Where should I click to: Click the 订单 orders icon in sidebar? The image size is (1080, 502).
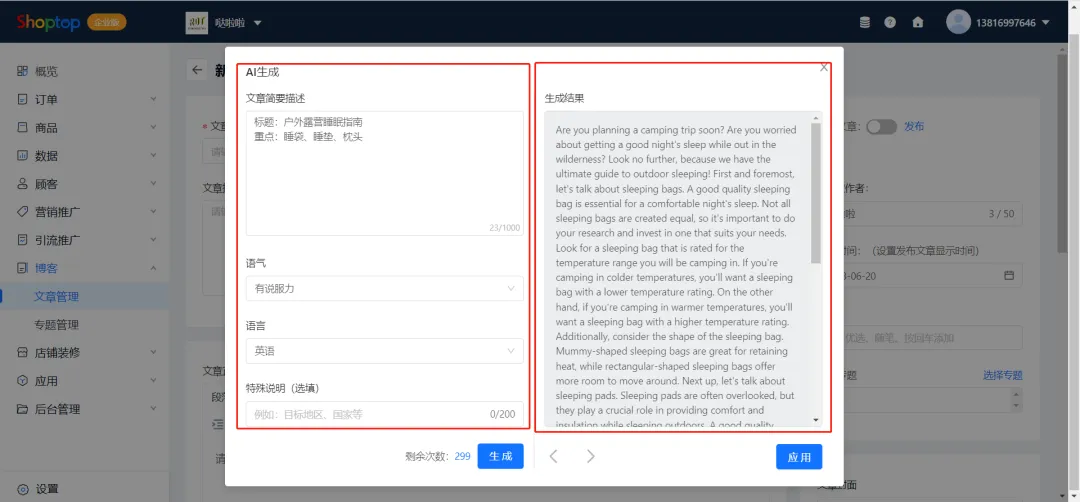click(23, 99)
